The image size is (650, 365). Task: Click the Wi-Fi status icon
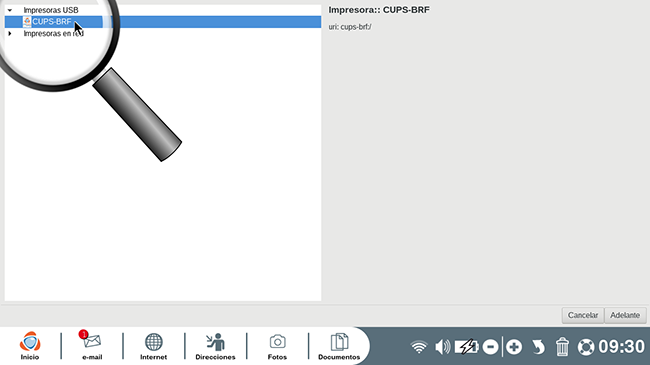[x=419, y=347]
